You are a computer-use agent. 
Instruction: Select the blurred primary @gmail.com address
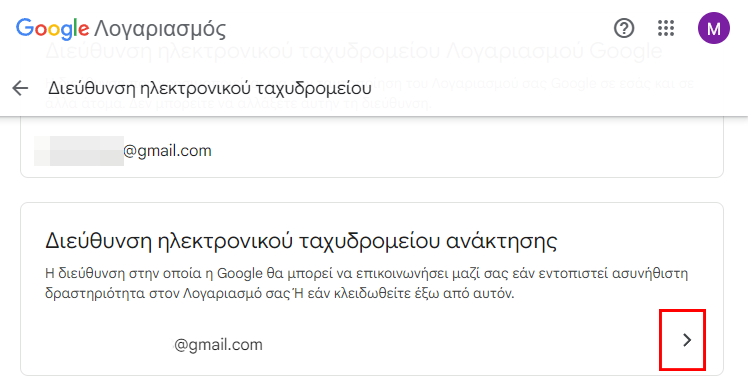[x=123, y=151]
